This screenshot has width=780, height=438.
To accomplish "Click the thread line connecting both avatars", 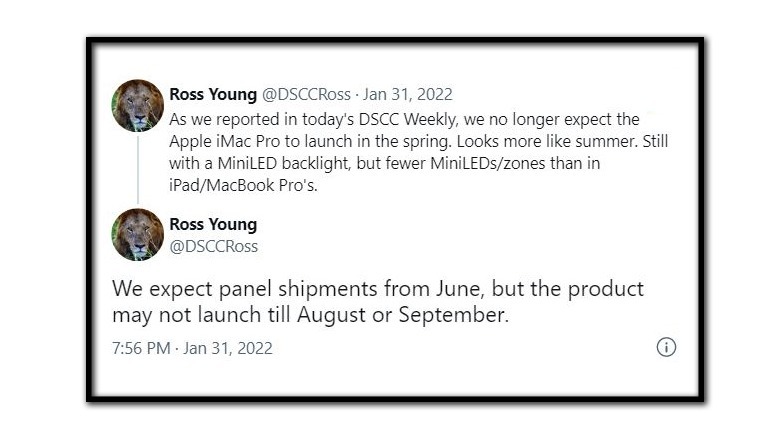I will tap(138, 170).
